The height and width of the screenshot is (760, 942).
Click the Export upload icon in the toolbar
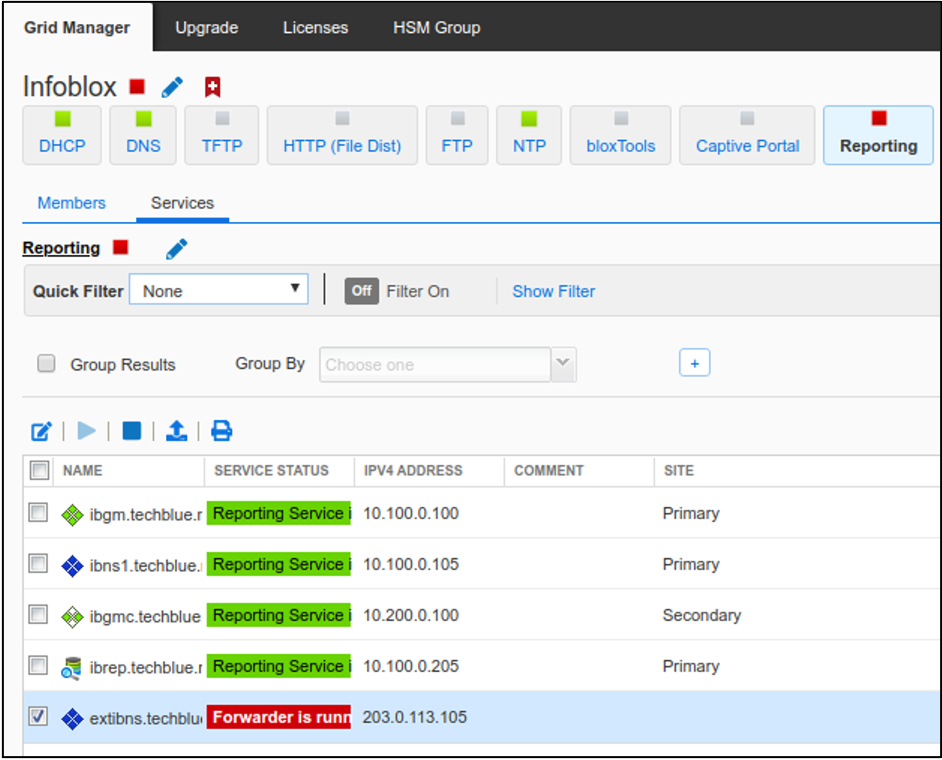(176, 430)
